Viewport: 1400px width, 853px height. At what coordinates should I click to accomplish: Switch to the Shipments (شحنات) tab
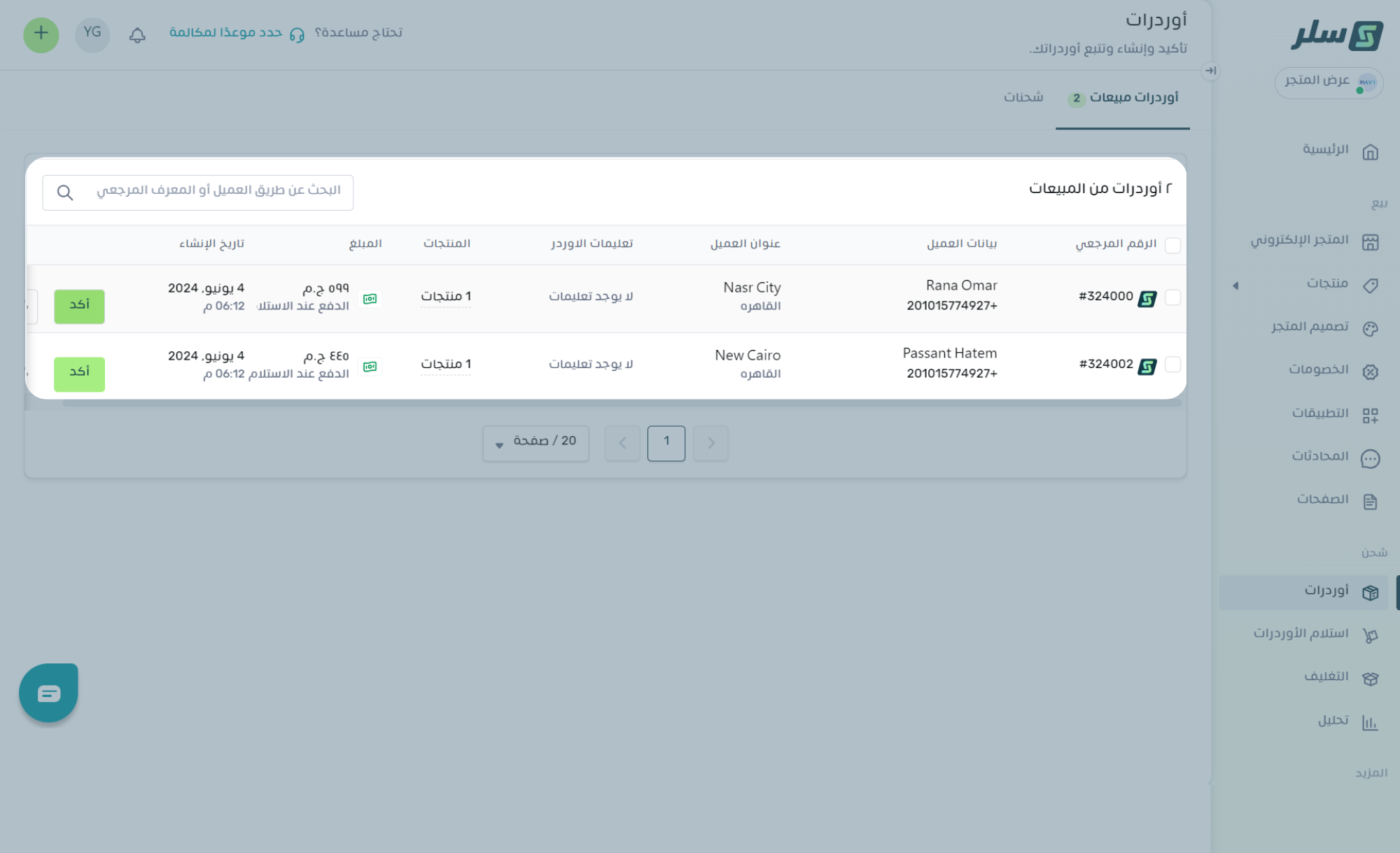click(1023, 97)
